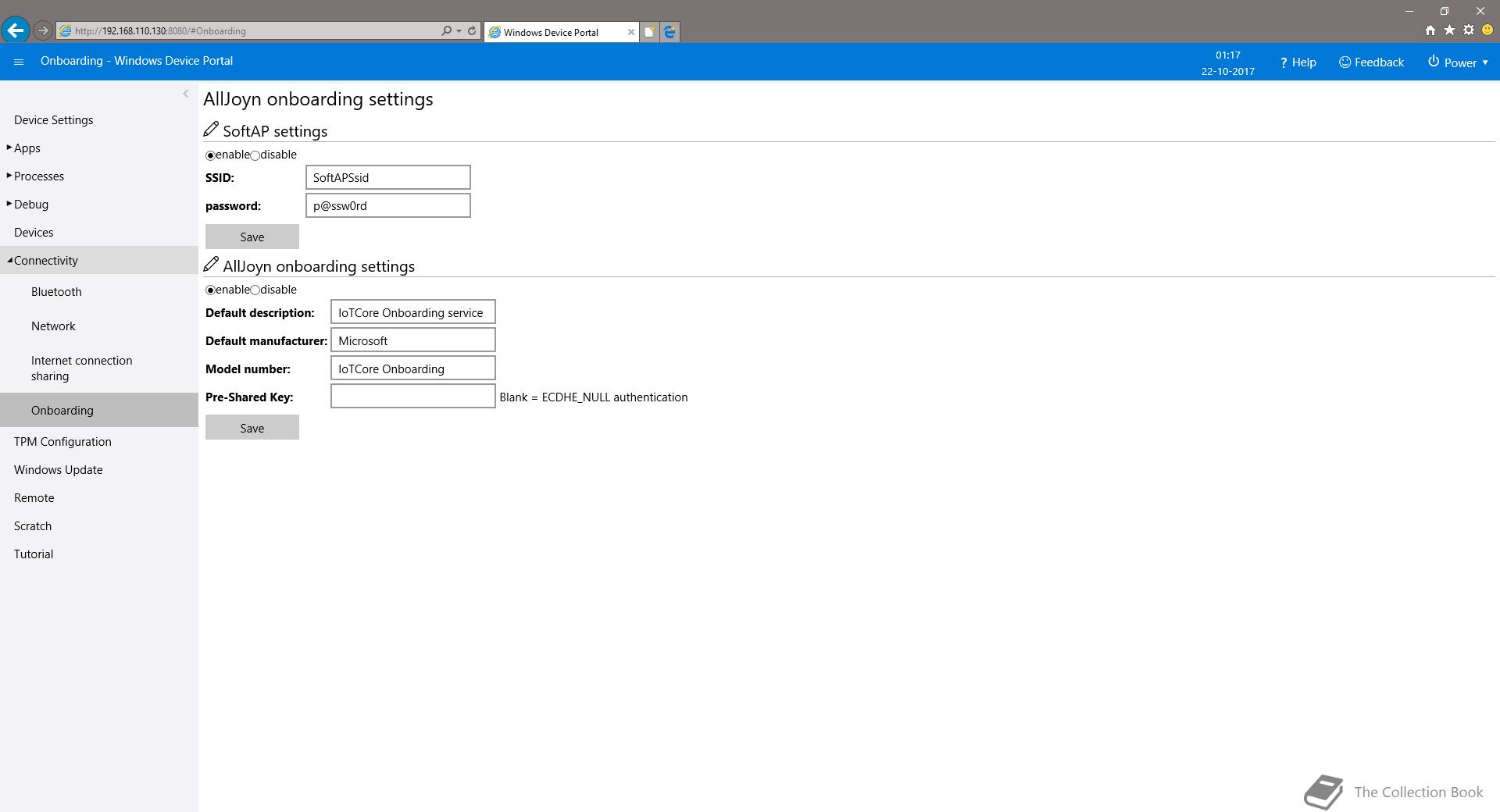Click the browser forward arrow button

pyautogui.click(x=43, y=30)
